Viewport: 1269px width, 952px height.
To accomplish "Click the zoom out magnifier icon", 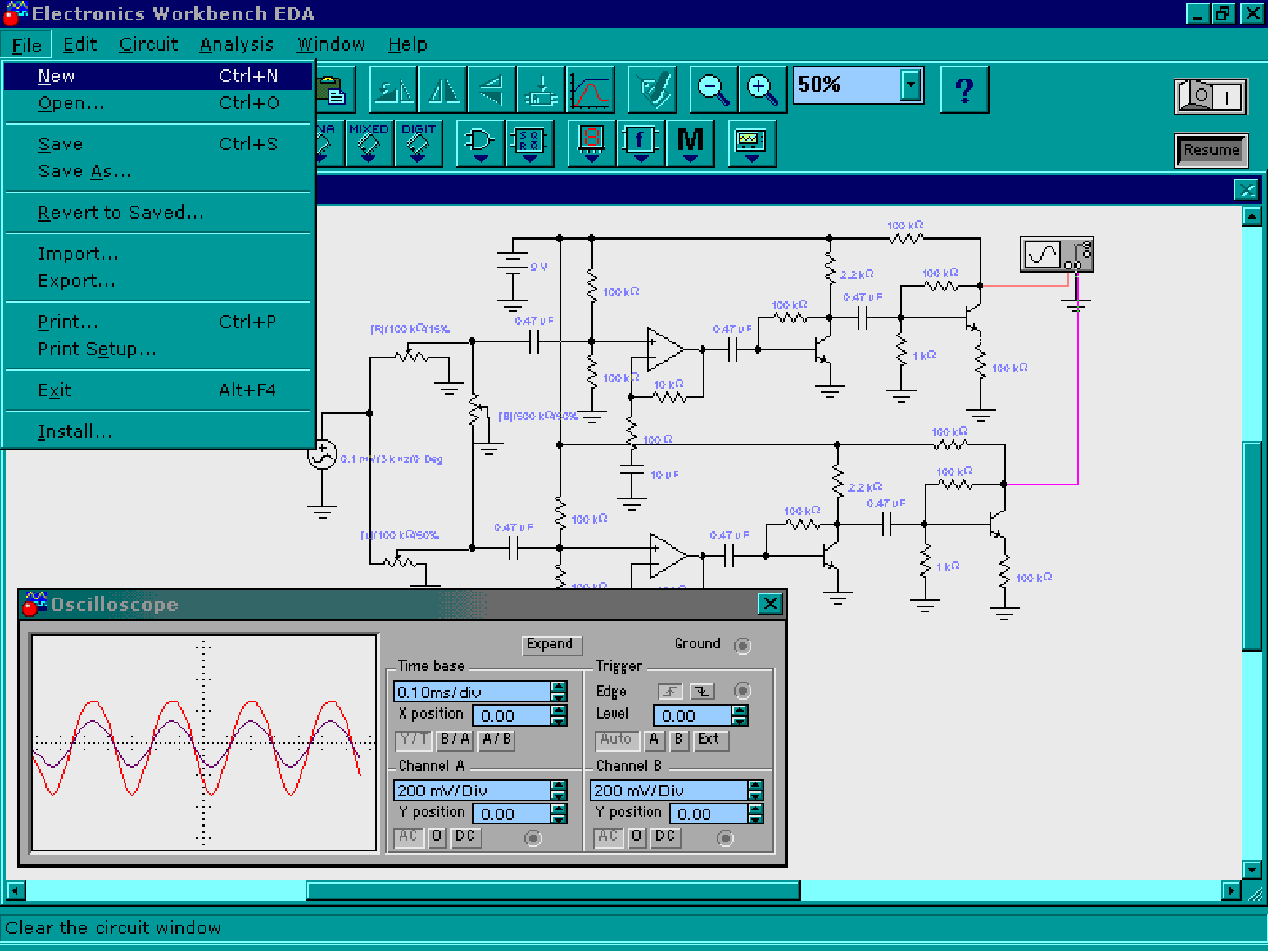I will (713, 89).
